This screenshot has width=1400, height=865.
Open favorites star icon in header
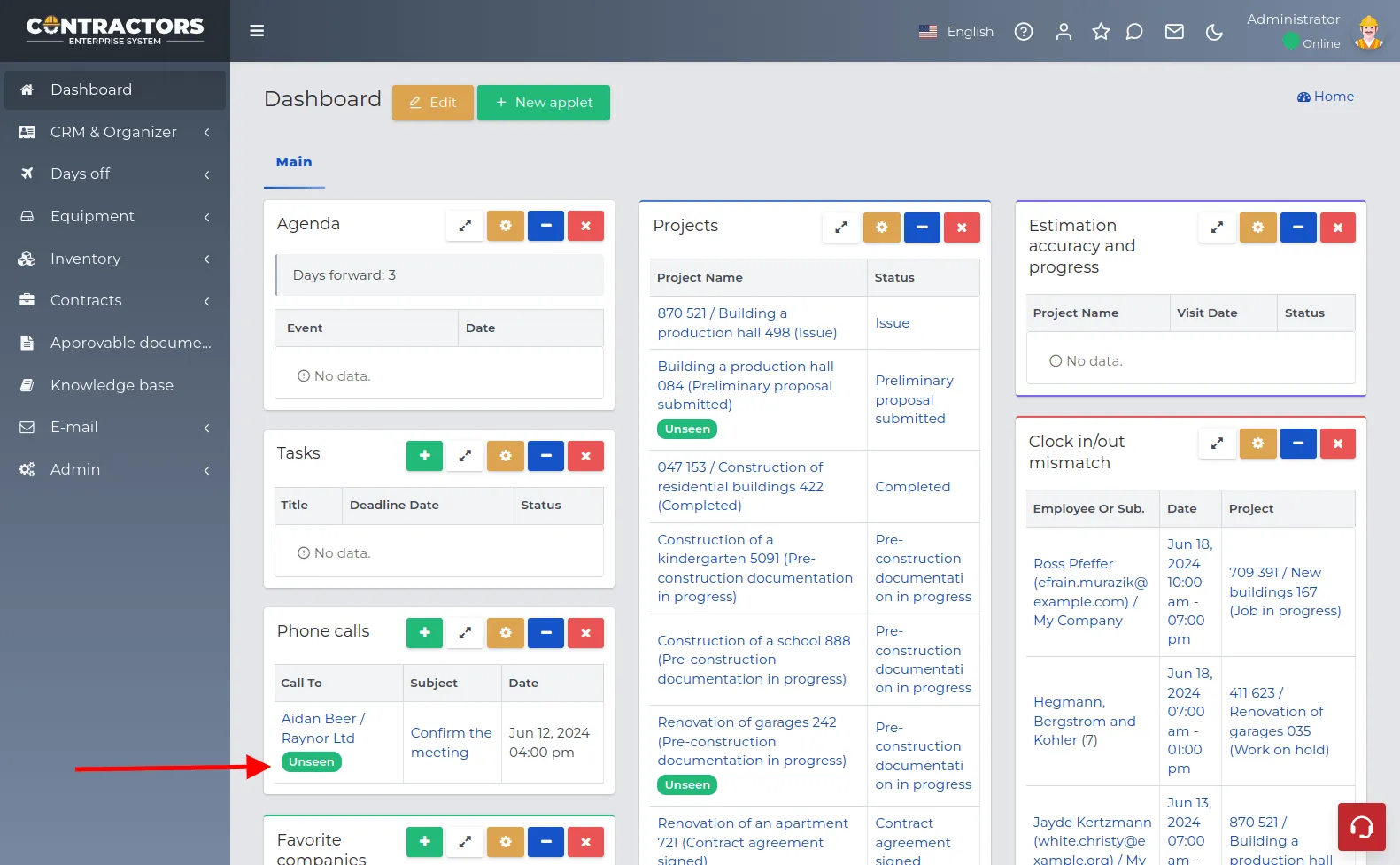1101,32
